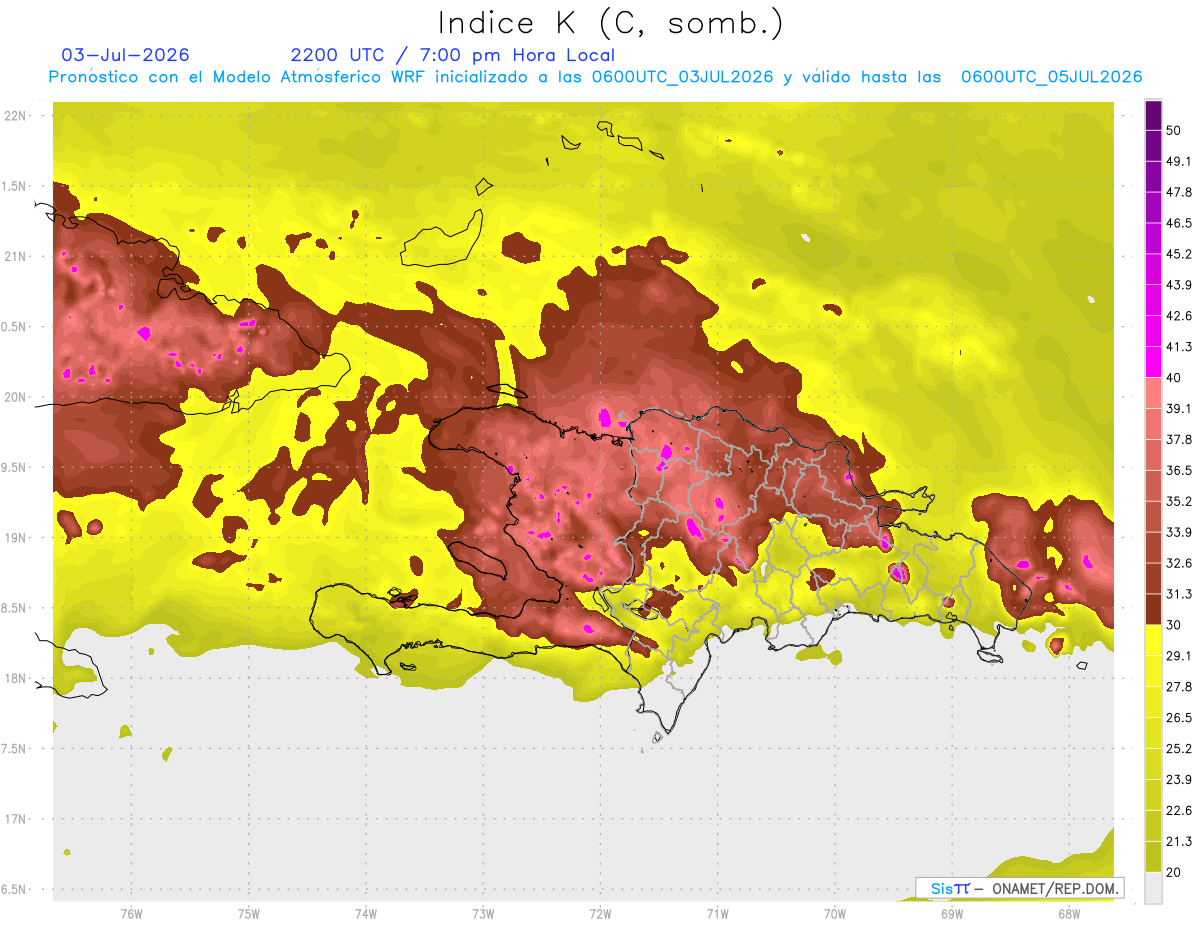The image size is (1200, 927).
Task: Click the longitude label '71W'
Action: click(717, 913)
